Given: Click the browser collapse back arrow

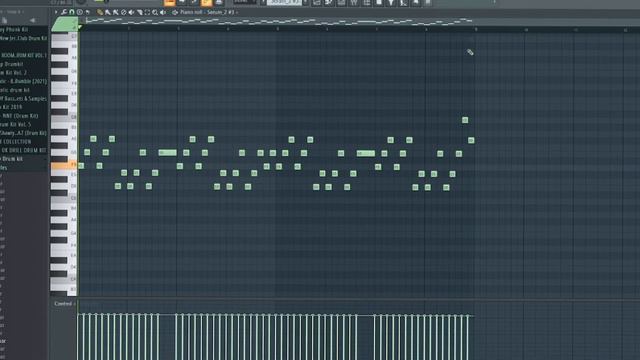Looking at the screenshot, I should (32, 20).
